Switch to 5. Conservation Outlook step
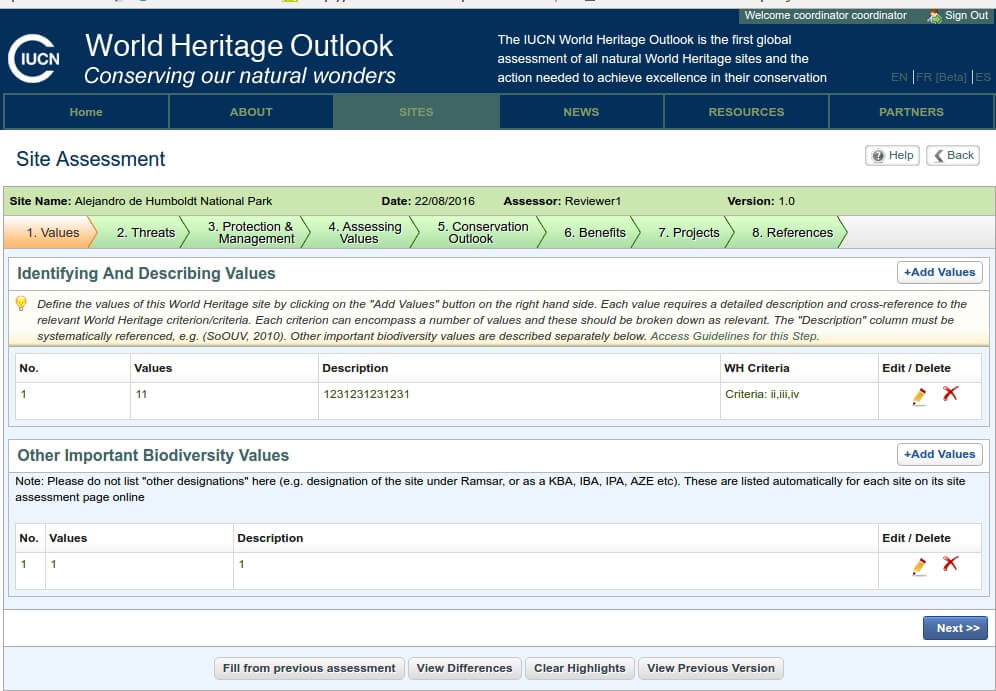Image resolution: width=996 pixels, height=691 pixels. pyautogui.click(x=483, y=232)
